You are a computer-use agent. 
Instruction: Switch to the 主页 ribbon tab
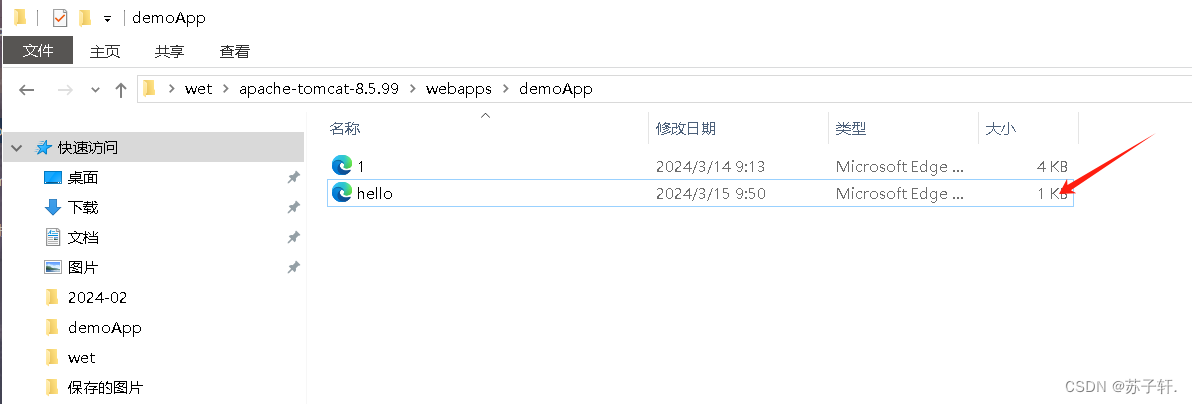pyautogui.click(x=105, y=52)
